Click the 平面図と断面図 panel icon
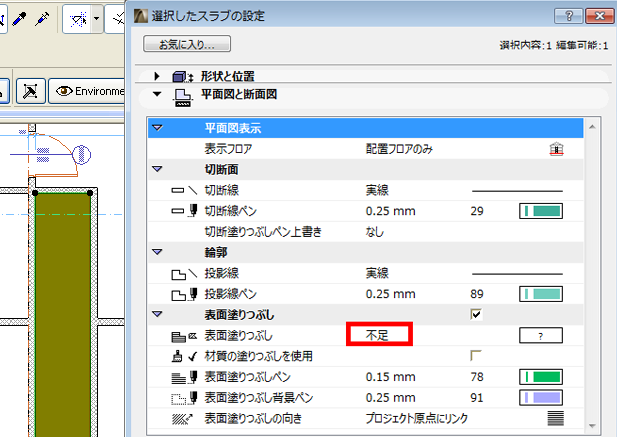Viewport: 617px width, 437px height. 183,98
